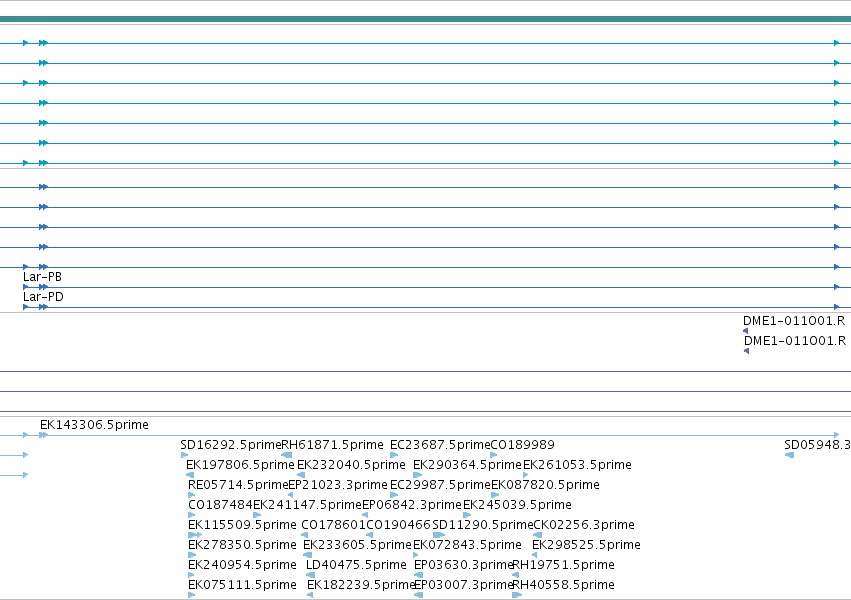Click the EK232040.5prime feature label
The image size is (851, 600).
[351, 465]
